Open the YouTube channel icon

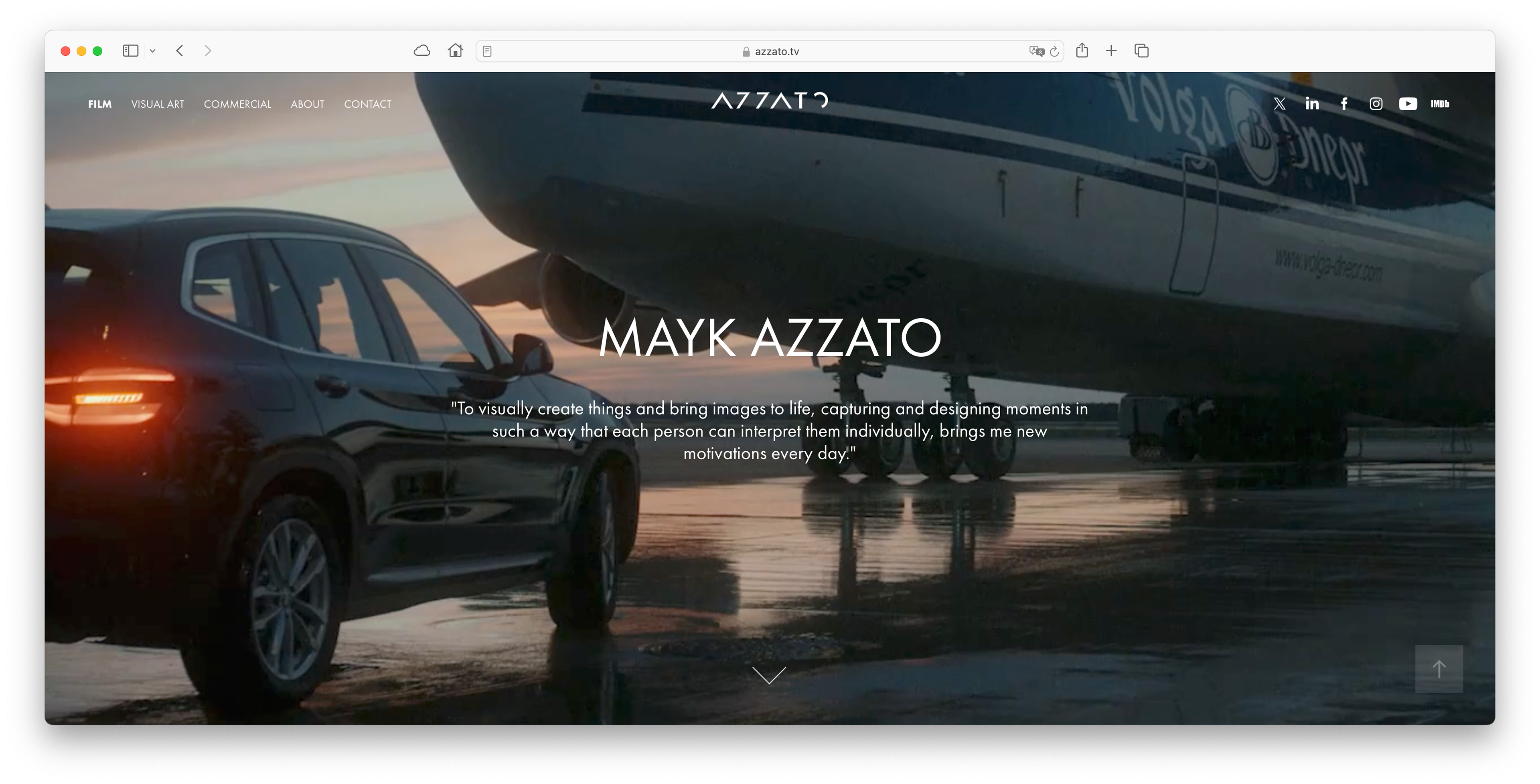pos(1407,104)
